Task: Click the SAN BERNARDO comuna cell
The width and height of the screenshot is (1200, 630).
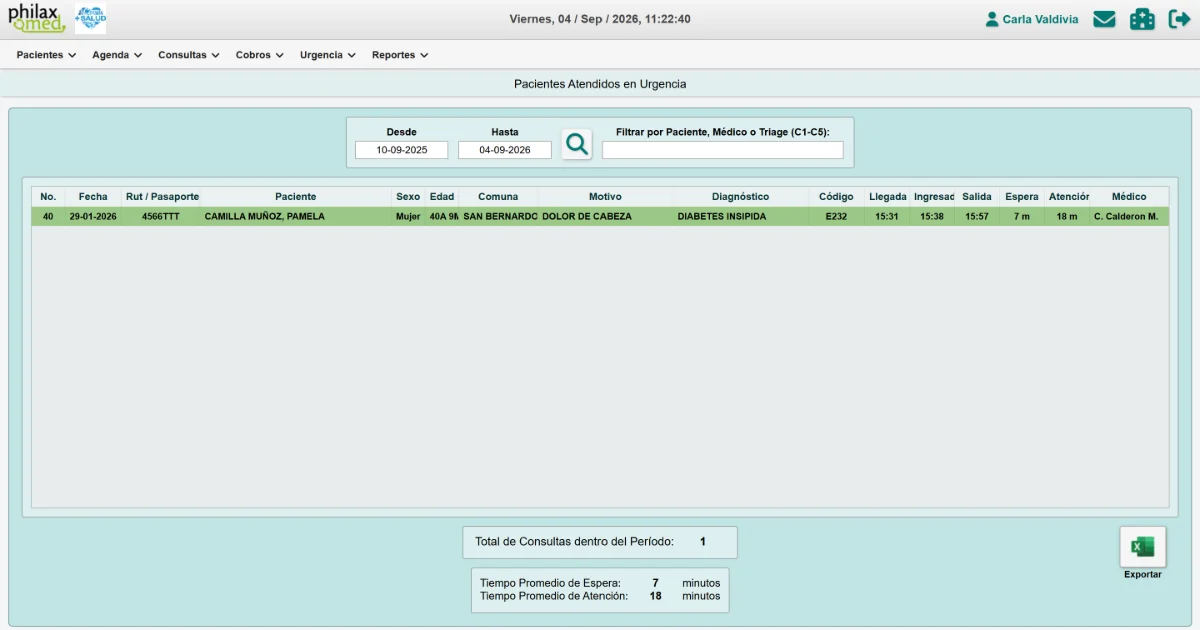Action: click(500, 216)
